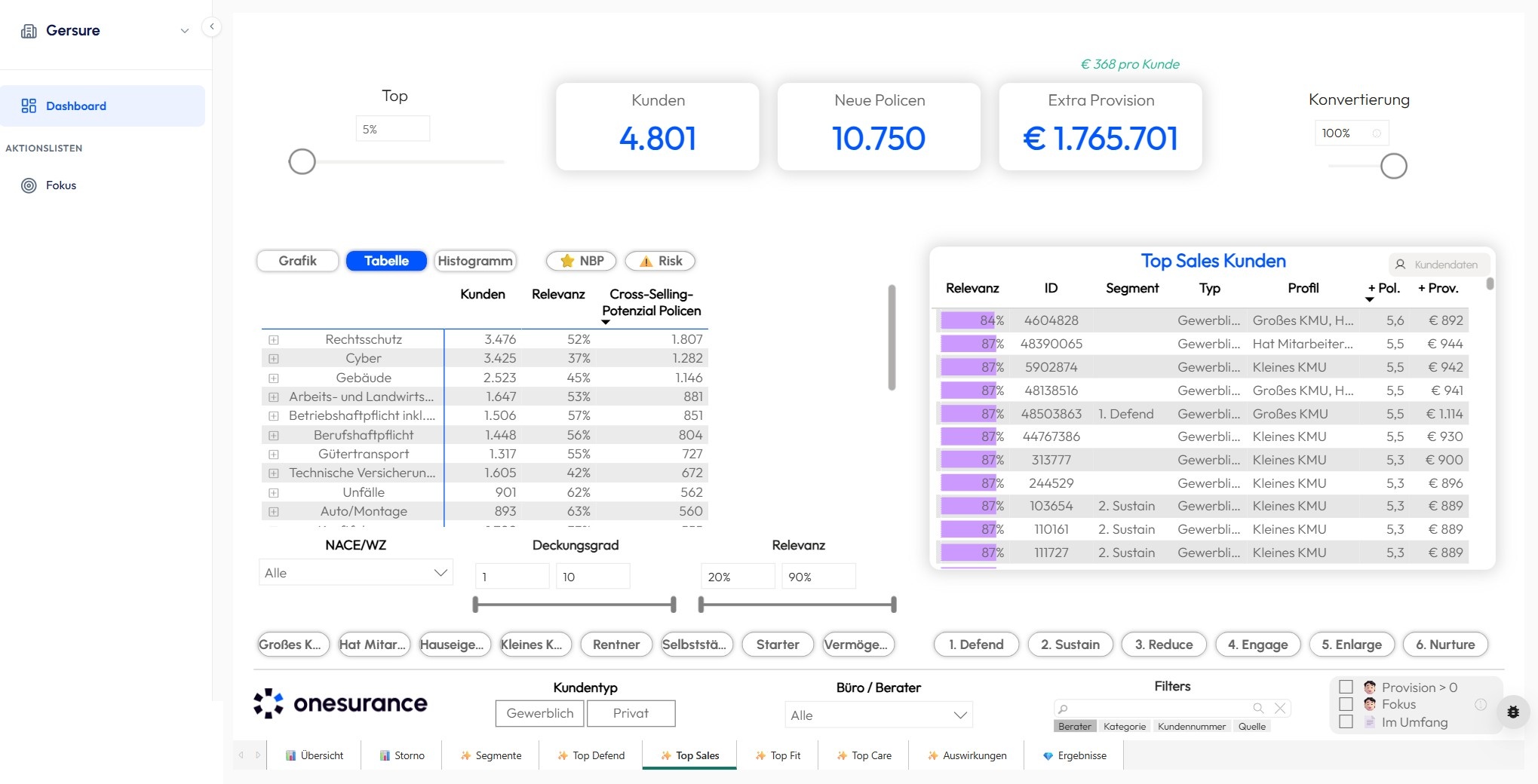
Task: Enable the Provision > 0 checkbox
Action: (1346, 687)
